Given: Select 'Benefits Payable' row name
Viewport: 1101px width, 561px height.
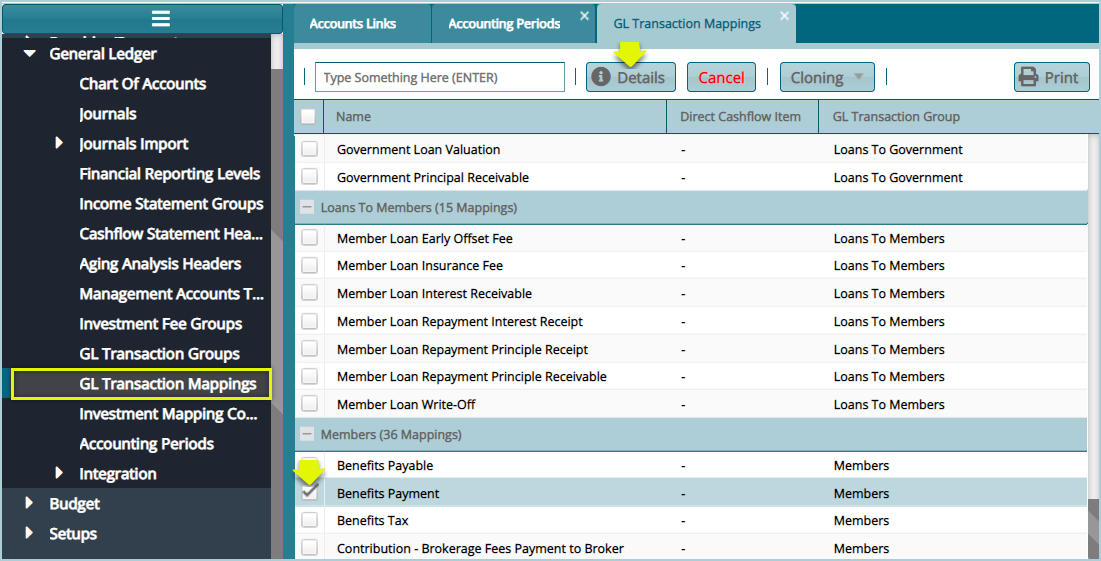Looking at the screenshot, I should (x=385, y=466).
